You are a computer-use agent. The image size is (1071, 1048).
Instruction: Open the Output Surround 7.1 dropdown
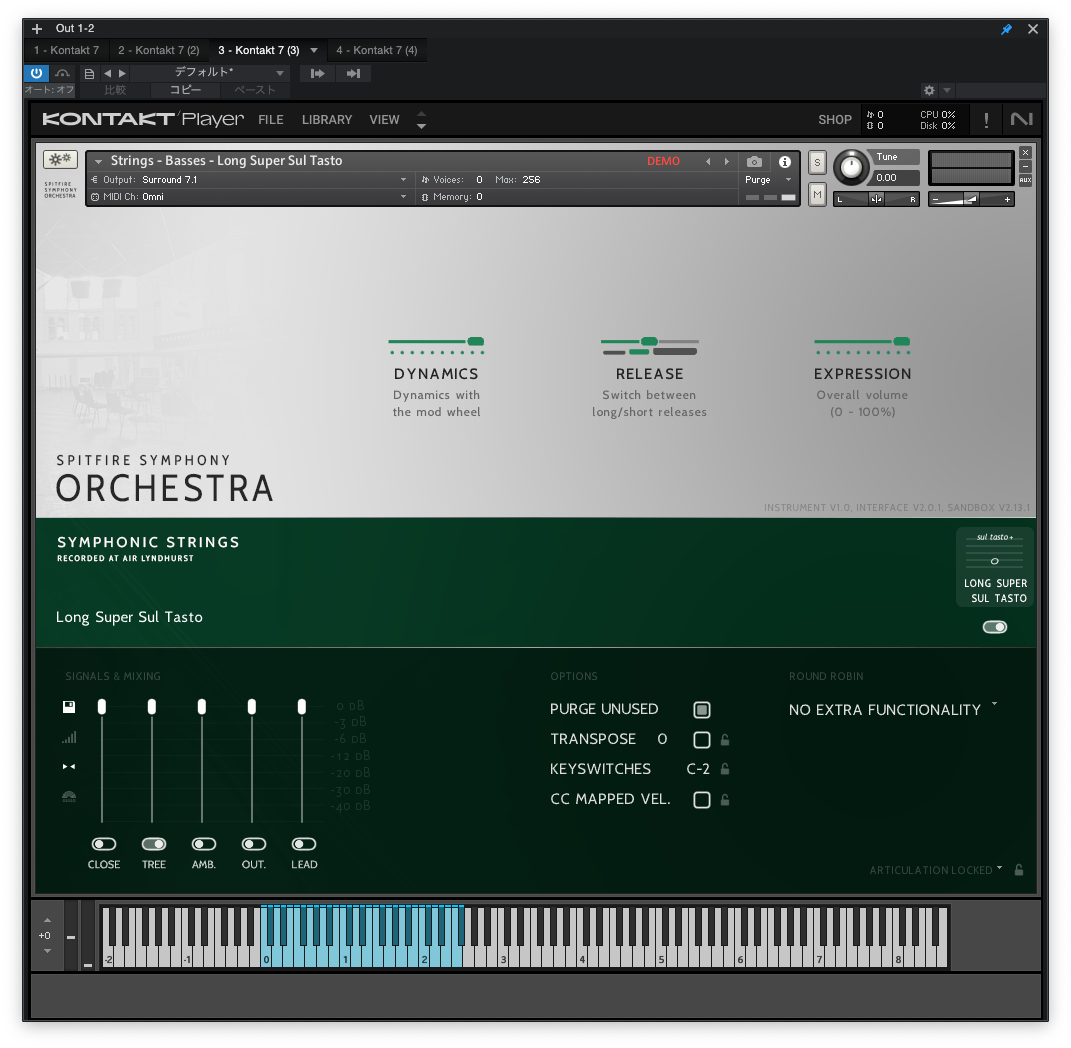249,180
